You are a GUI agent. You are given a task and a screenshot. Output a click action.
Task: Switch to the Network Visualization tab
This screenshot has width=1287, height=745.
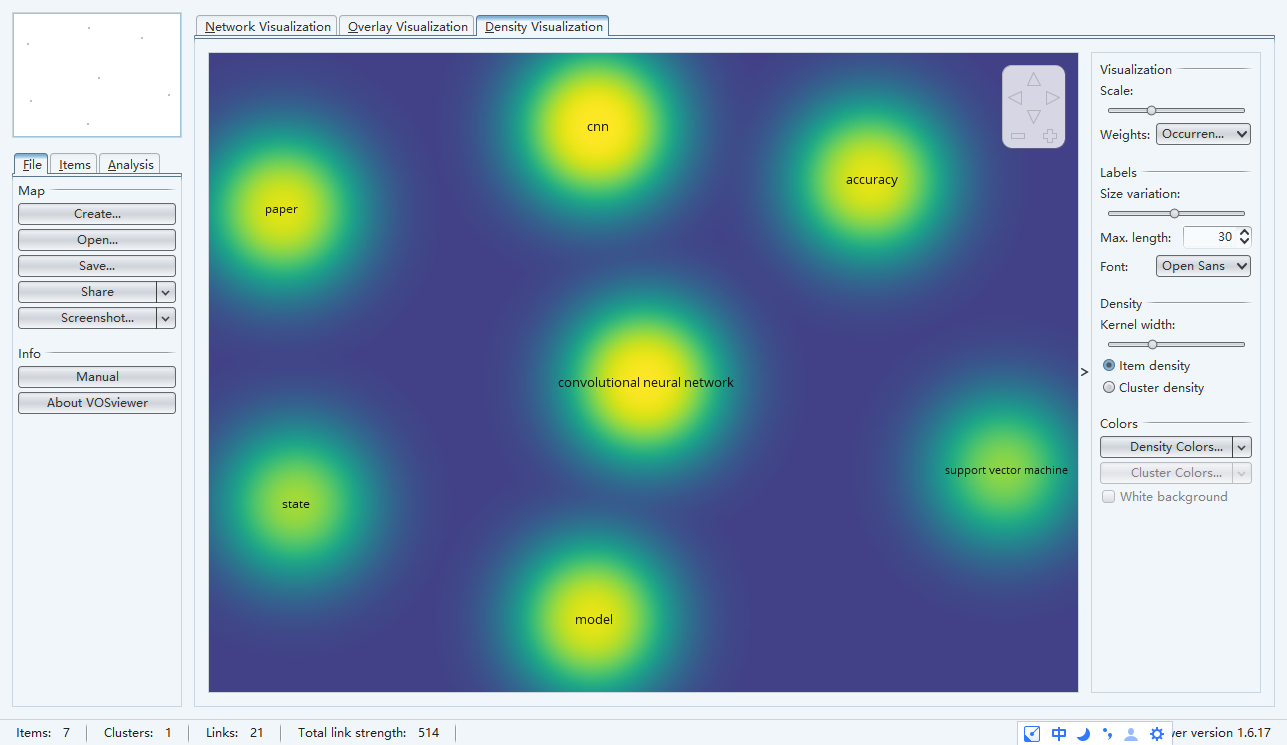coord(266,26)
